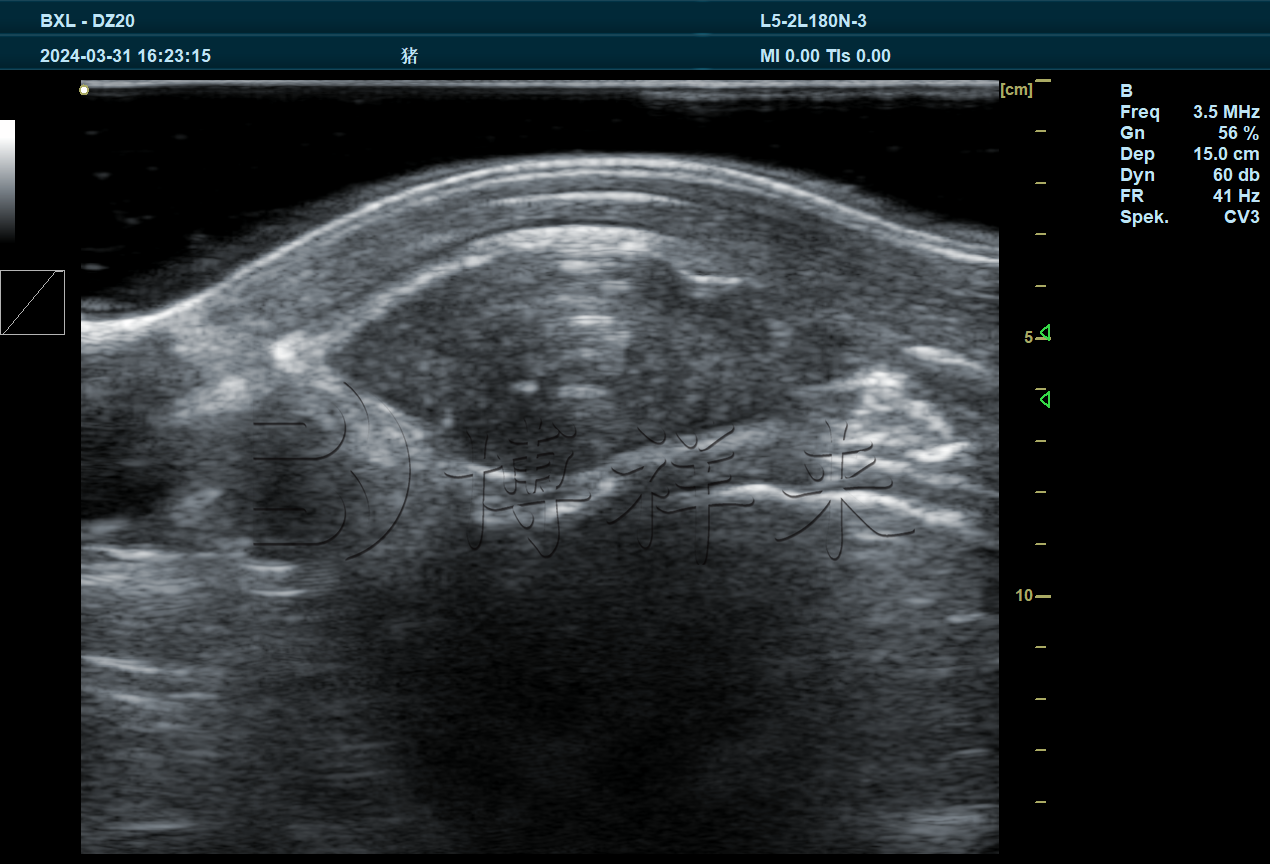Screen dimensions: 1270x864
Task: Open the gray map curve box
Action: point(33,302)
